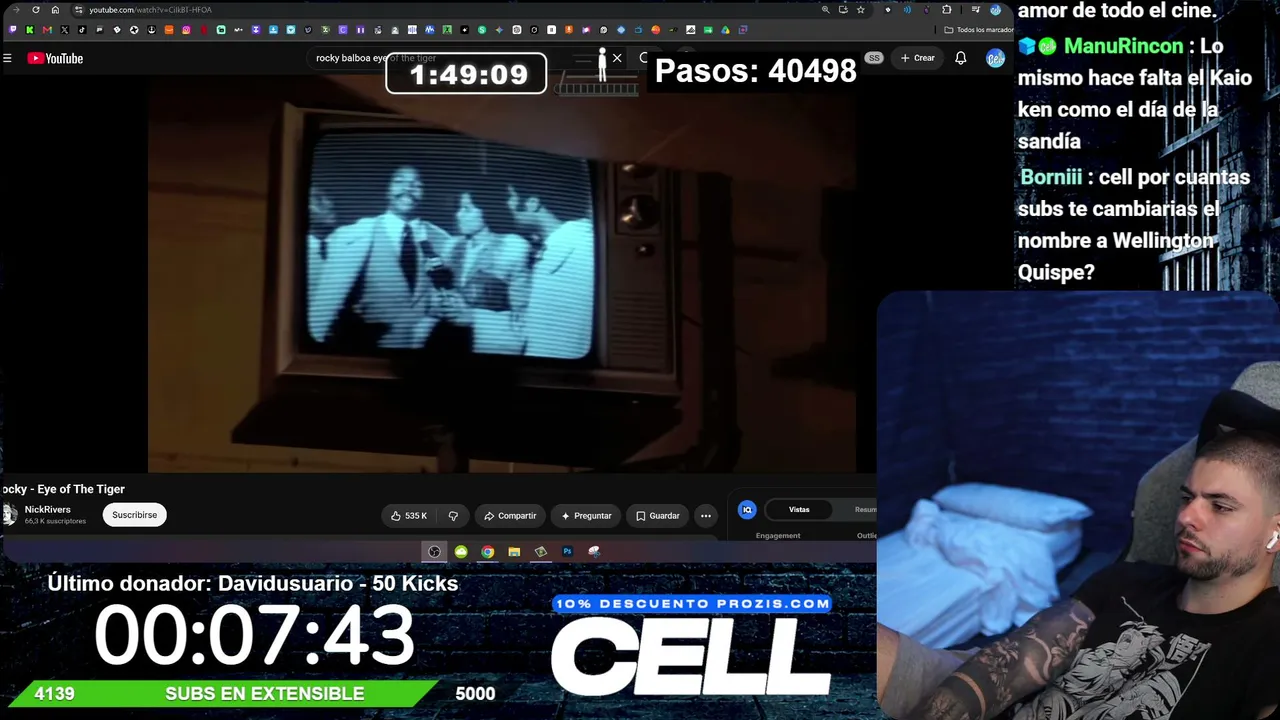The height and width of the screenshot is (720, 1280).
Task: Open the Gmail bookmark in the bookmarks bar
Action: (47, 30)
